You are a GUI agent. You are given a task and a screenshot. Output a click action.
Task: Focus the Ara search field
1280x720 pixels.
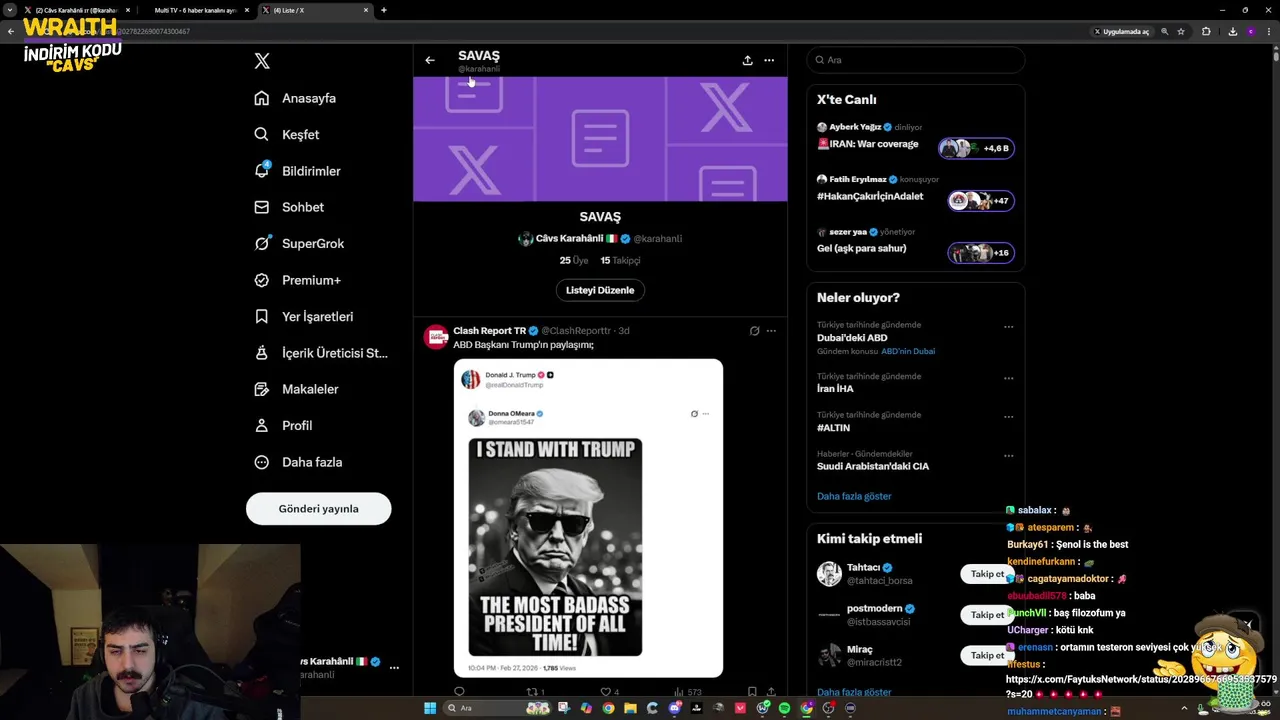pyautogui.click(x=916, y=60)
